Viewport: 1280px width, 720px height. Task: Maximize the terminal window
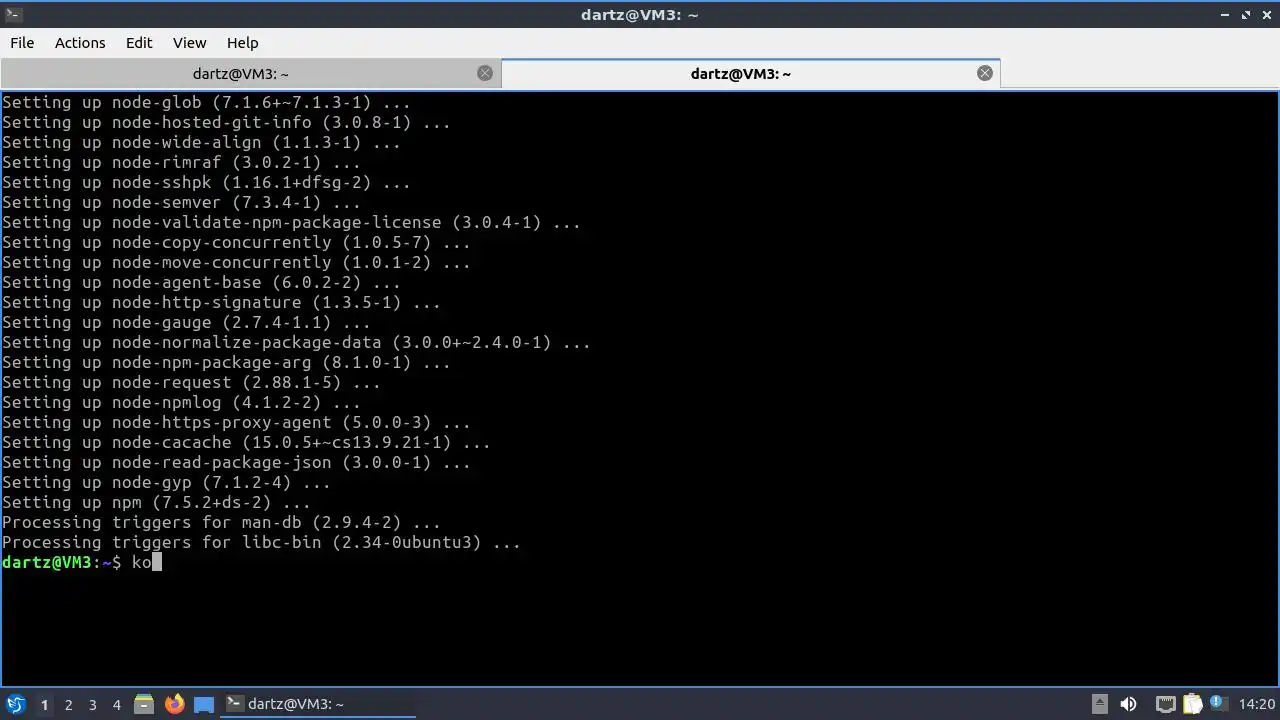click(x=1246, y=15)
